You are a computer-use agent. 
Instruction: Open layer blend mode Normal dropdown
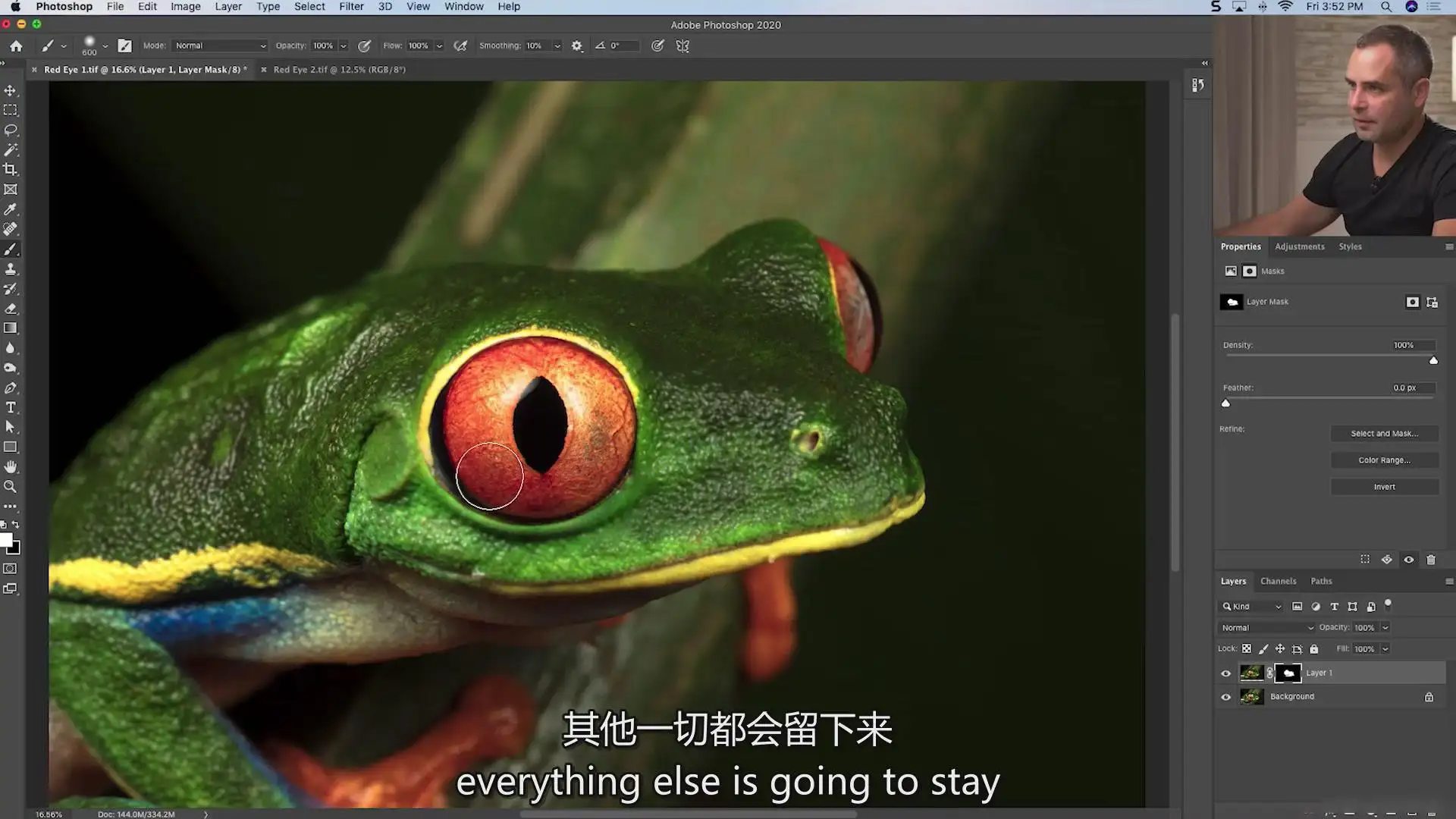tap(1266, 628)
